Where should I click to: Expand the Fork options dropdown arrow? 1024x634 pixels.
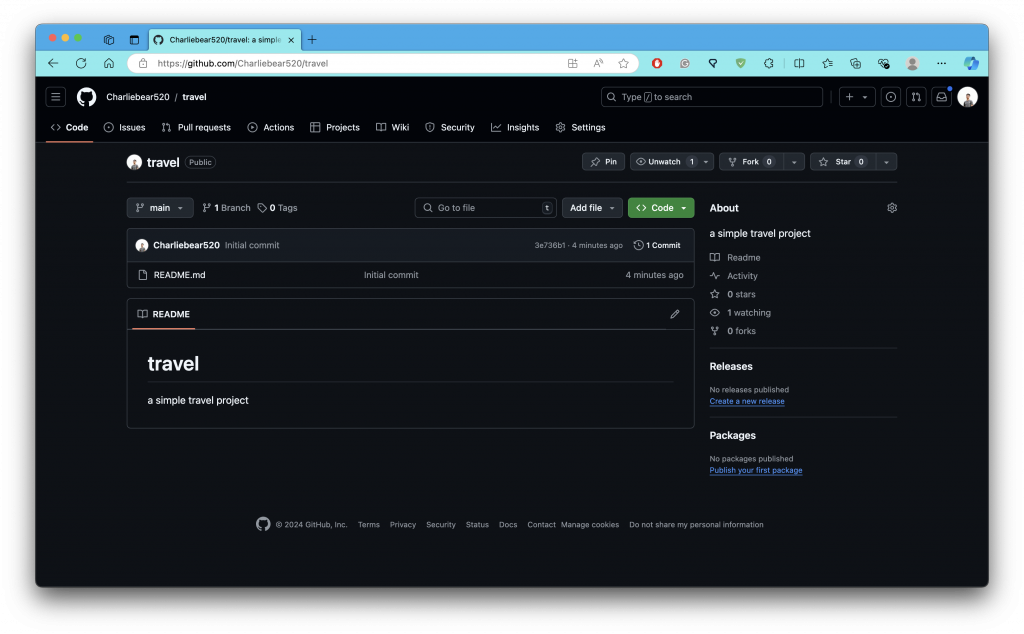[x=794, y=162]
